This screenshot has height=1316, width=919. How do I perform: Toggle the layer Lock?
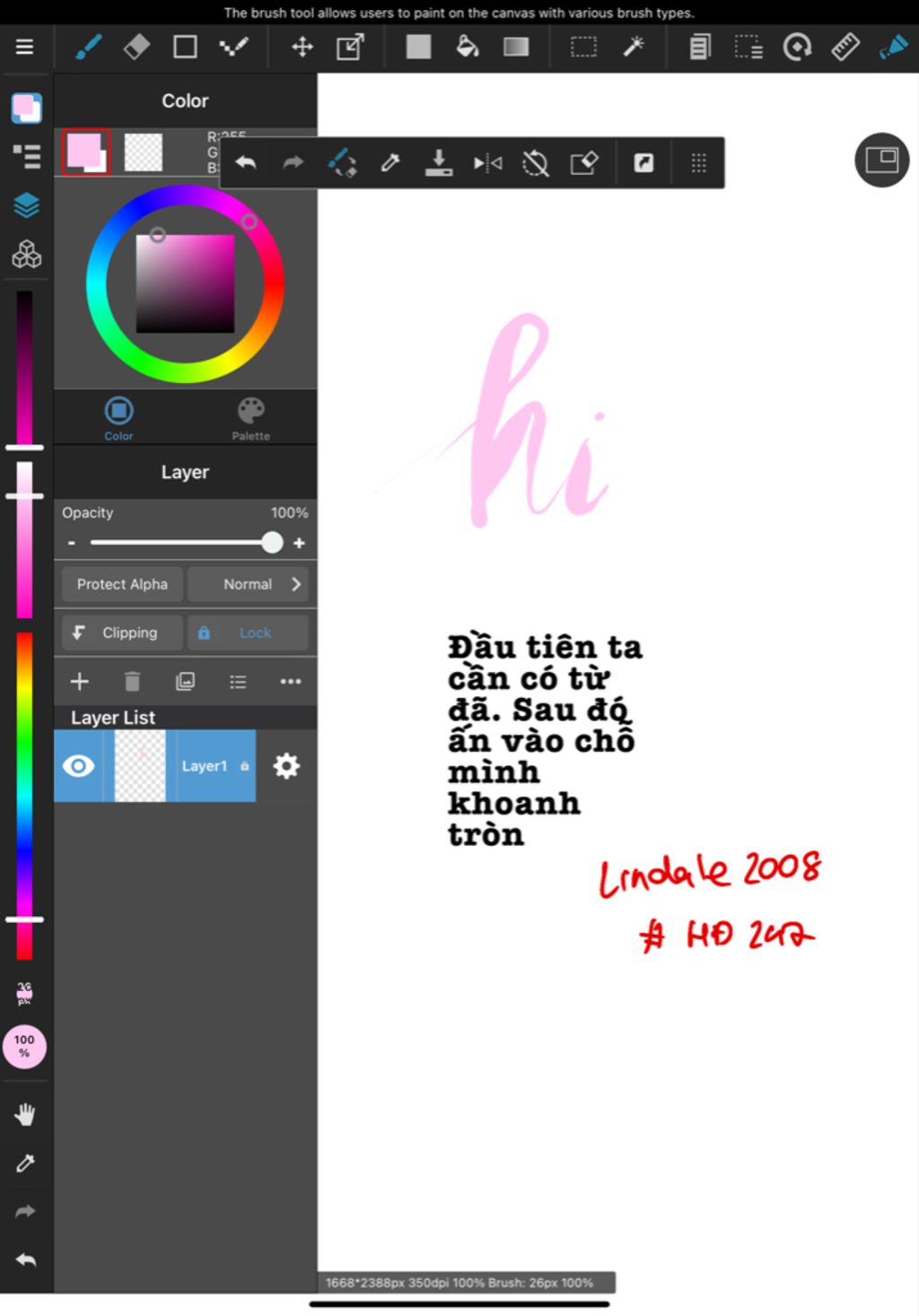[x=248, y=632]
